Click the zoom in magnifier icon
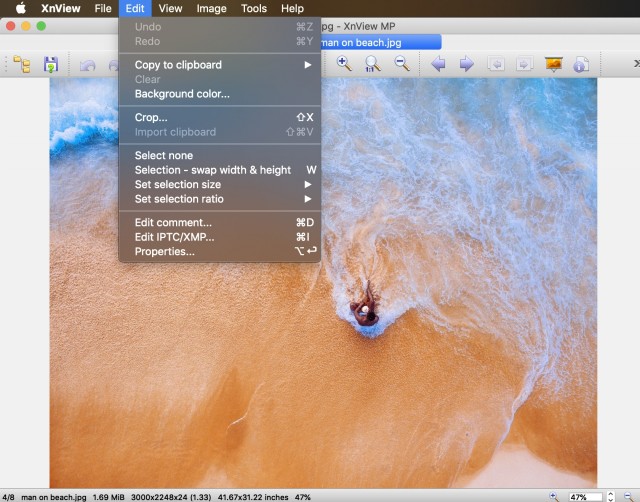Screen dimensions: 640x502 coord(344,64)
